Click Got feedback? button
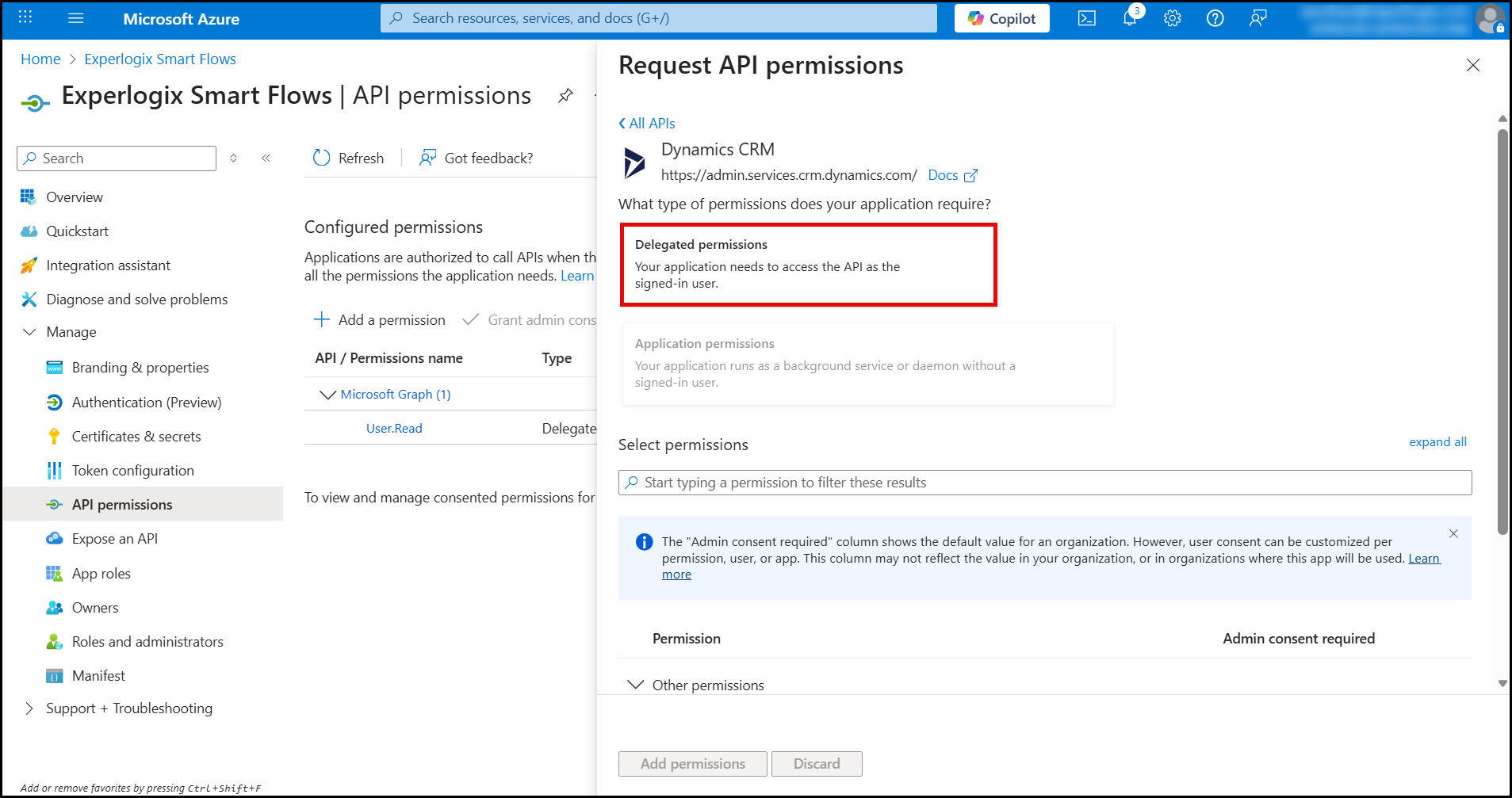Image resolution: width=1512 pixels, height=798 pixels. coord(477,158)
